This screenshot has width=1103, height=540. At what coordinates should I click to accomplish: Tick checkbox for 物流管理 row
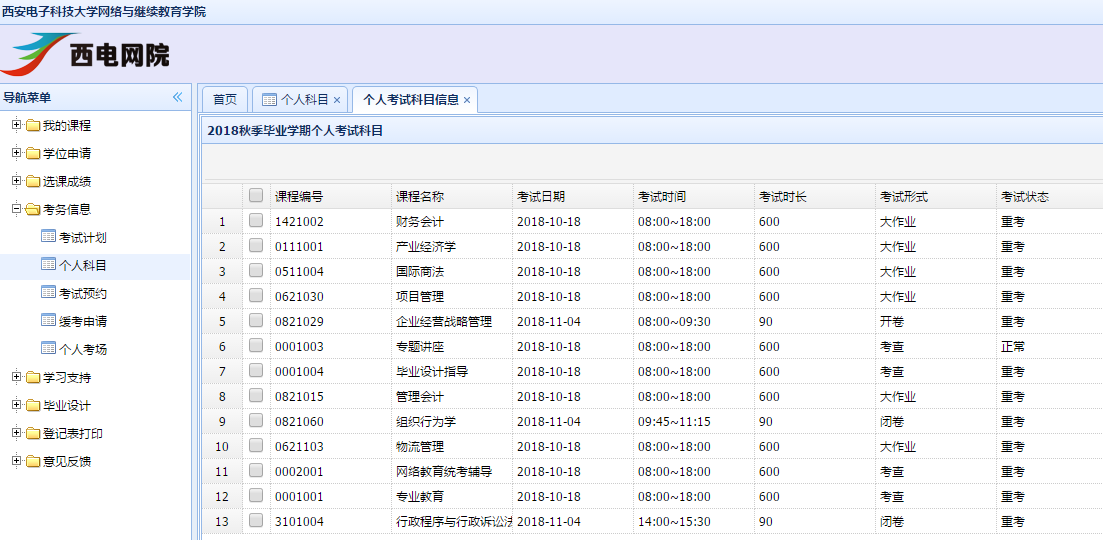pyautogui.click(x=256, y=446)
